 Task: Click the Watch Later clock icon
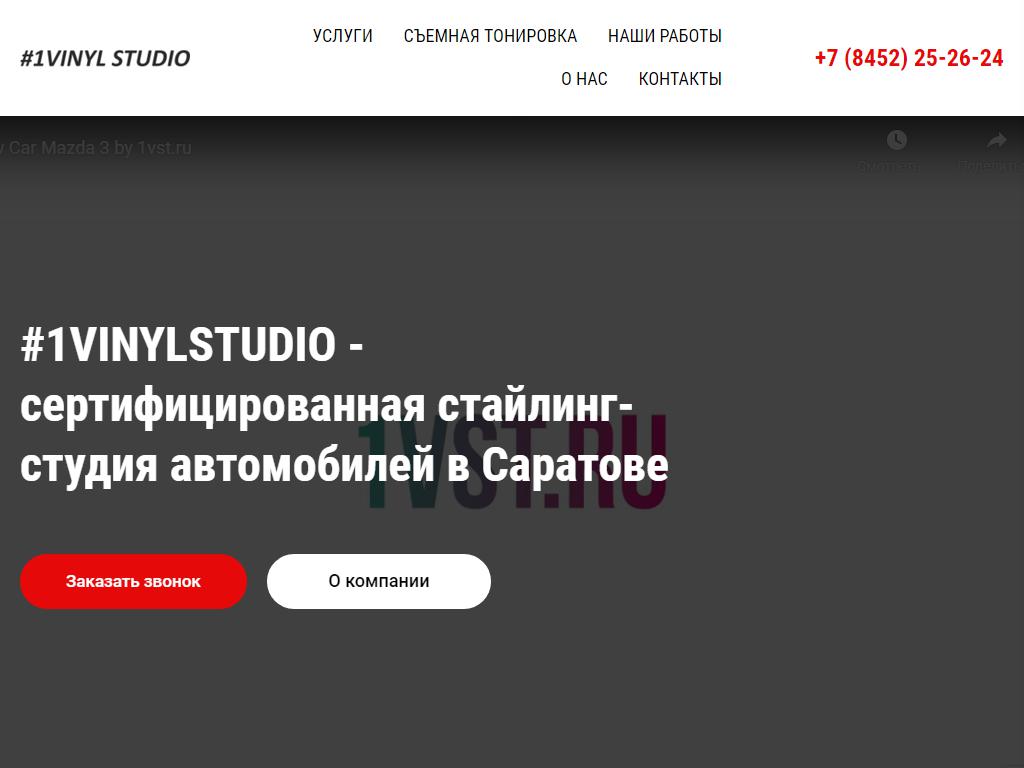pos(897,140)
